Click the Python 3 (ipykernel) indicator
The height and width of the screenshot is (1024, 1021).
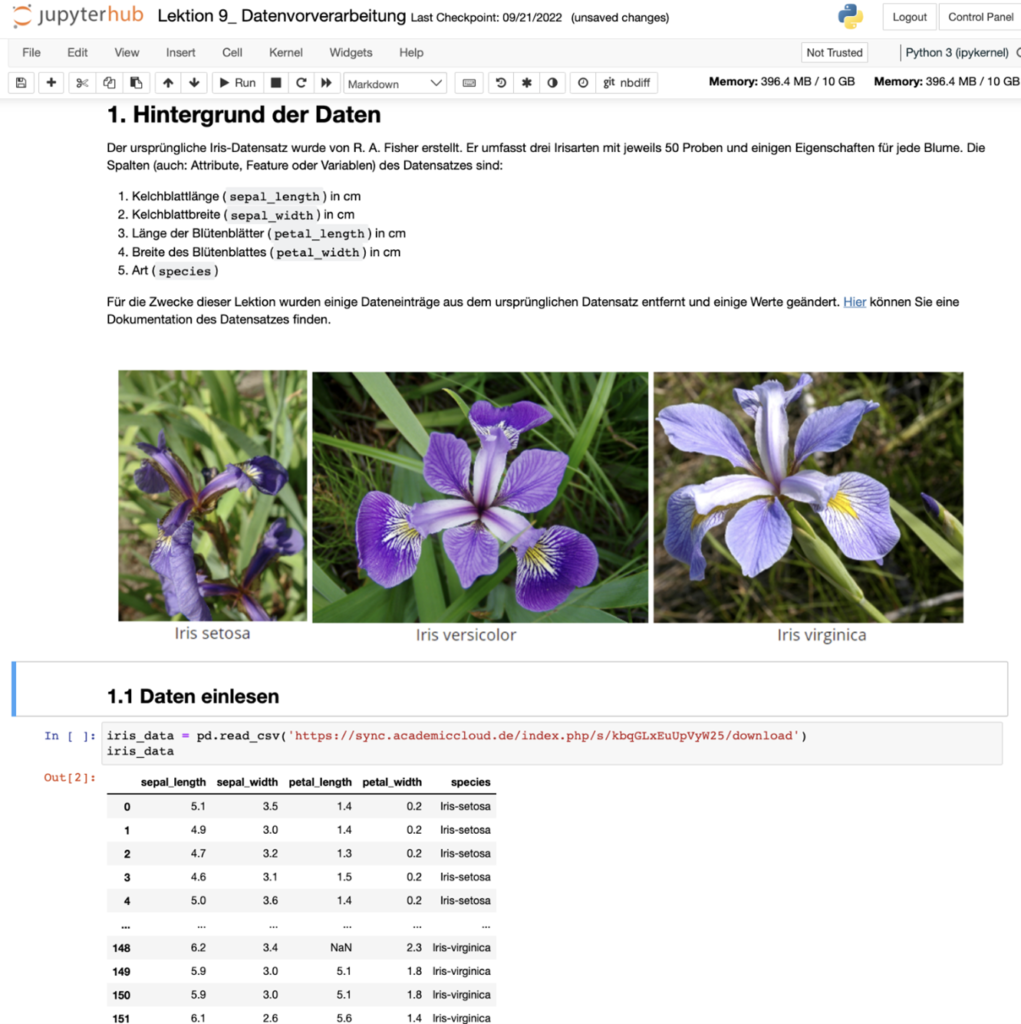tap(956, 53)
